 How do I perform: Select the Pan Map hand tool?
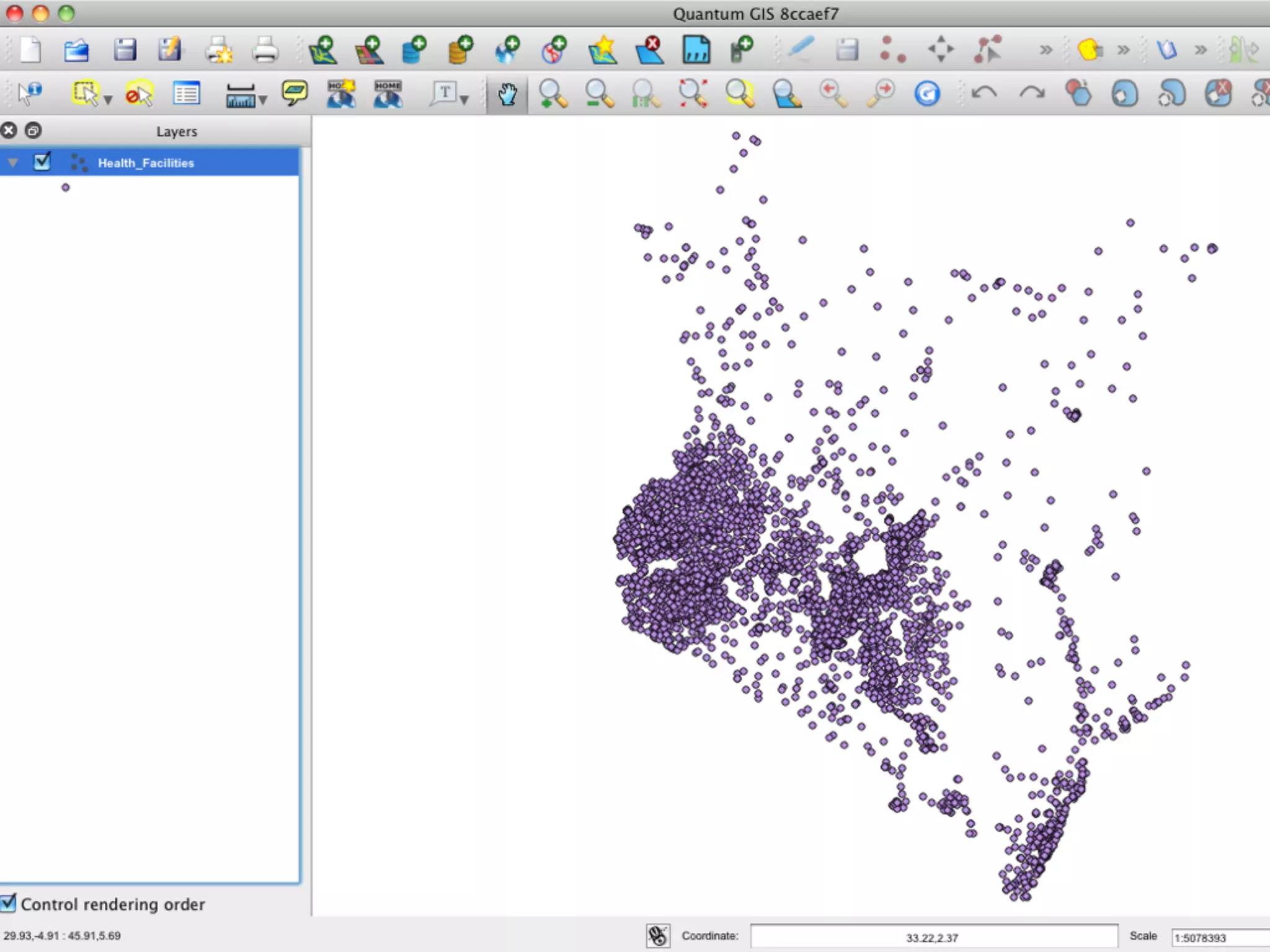click(507, 94)
